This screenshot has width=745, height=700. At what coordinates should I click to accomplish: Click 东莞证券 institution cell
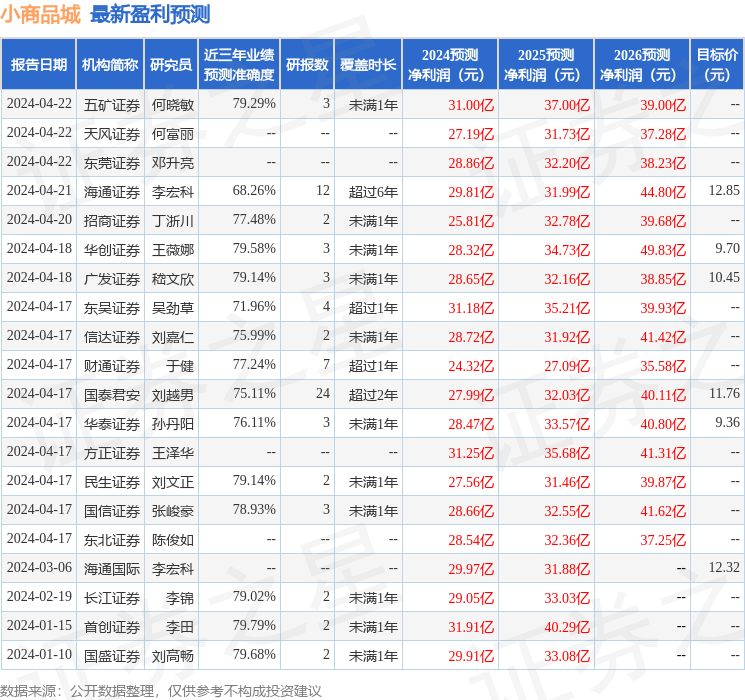pos(112,163)
